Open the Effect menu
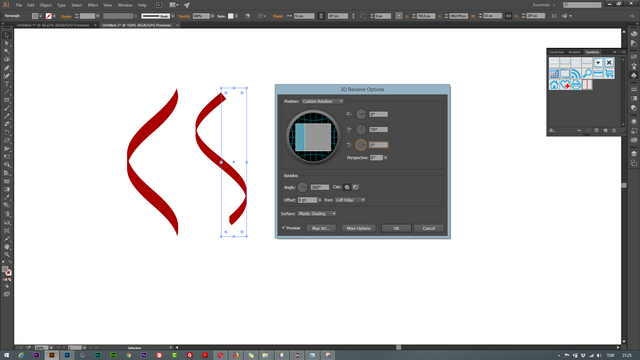Screen dimensions: 640x360 click(93, 5)
